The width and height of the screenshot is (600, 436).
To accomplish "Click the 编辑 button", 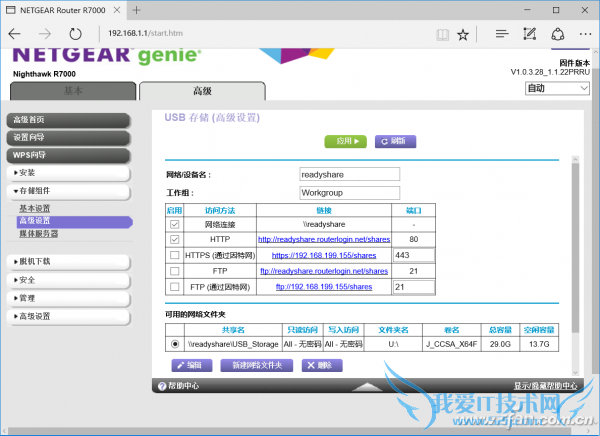I will click(192, 365).
